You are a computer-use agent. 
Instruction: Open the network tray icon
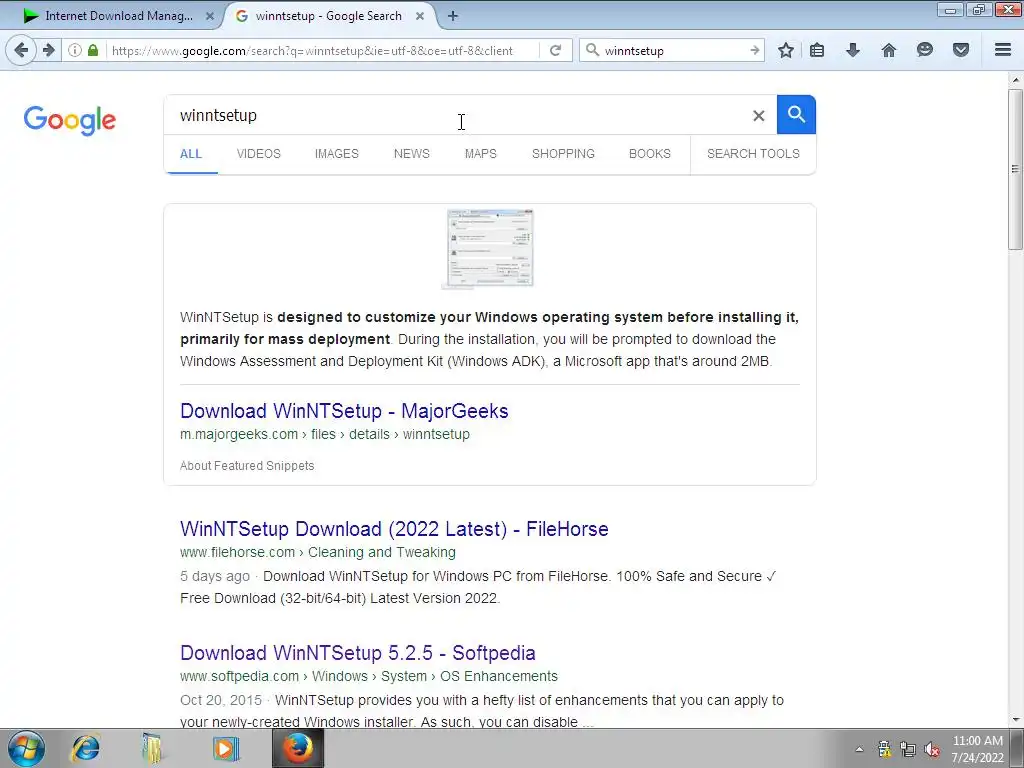tap(908, 749)
